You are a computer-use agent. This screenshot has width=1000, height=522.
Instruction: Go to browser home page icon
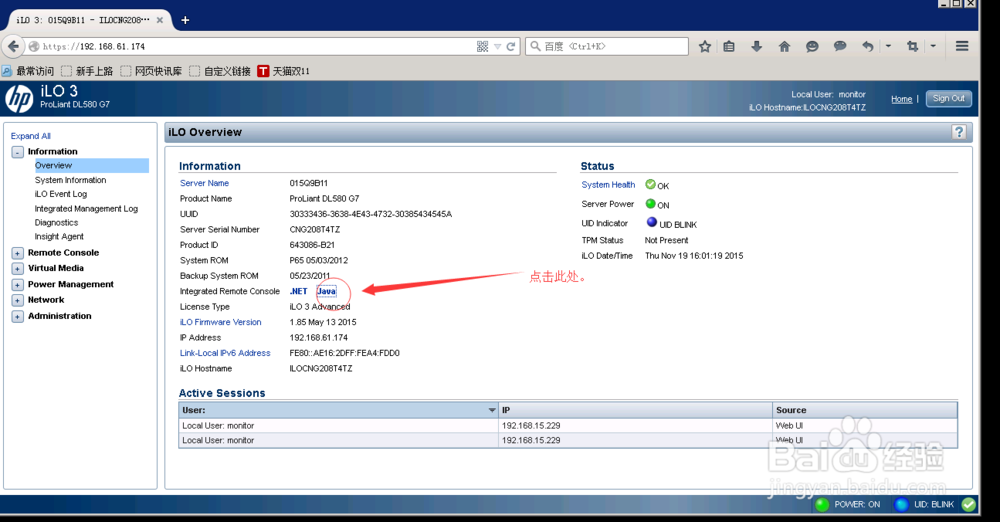pos(784,47)
